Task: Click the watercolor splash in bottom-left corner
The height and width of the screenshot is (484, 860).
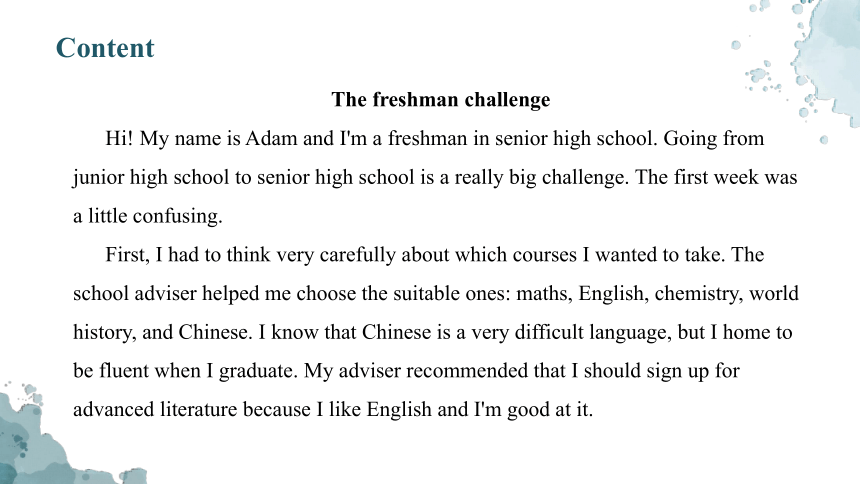Action: (x=55, y=439)
